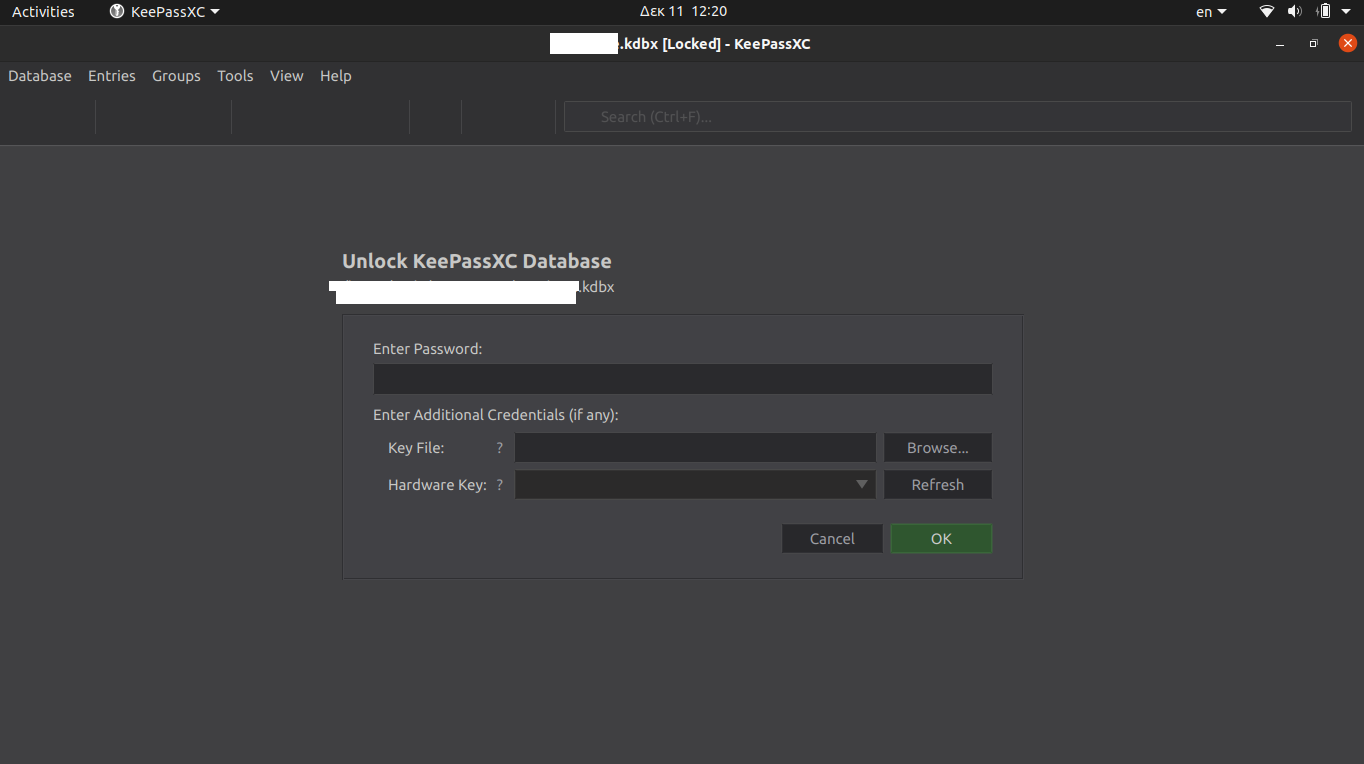The image size is (1364, 764).
Task: Open the en layout dropdown arrow
Action: 1220,11
